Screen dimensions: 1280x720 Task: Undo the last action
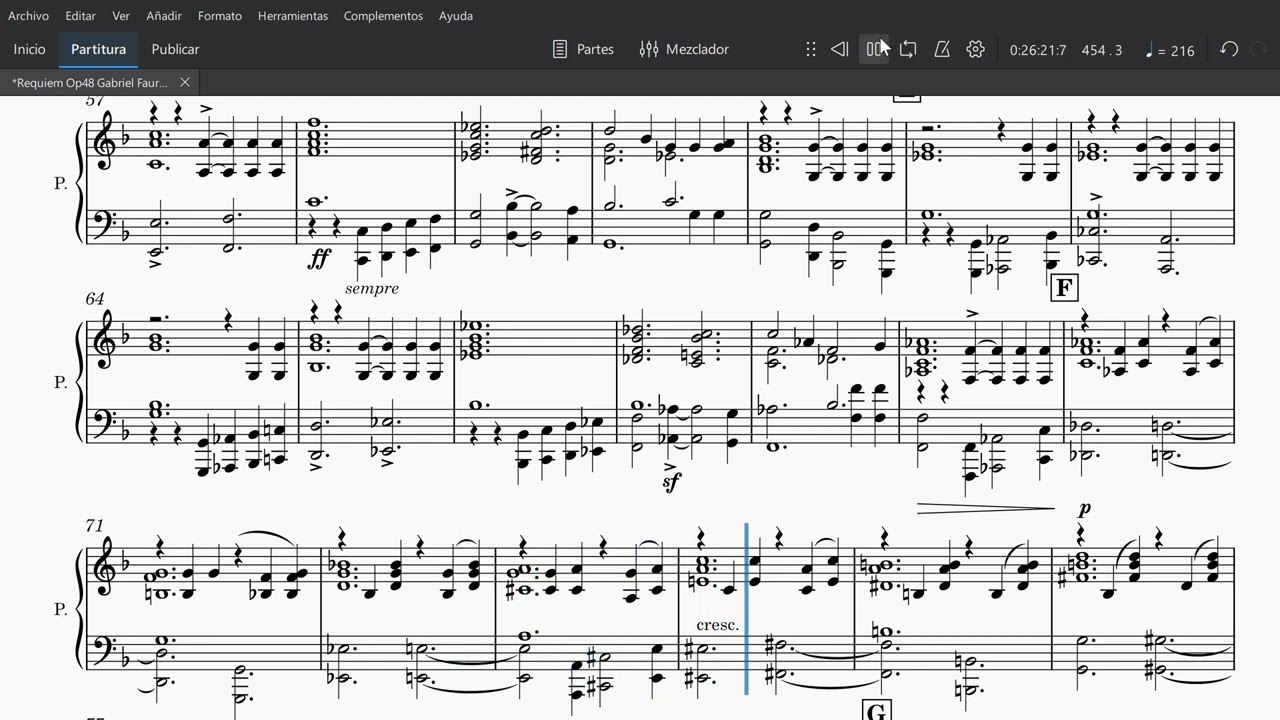pos(1229,49)
